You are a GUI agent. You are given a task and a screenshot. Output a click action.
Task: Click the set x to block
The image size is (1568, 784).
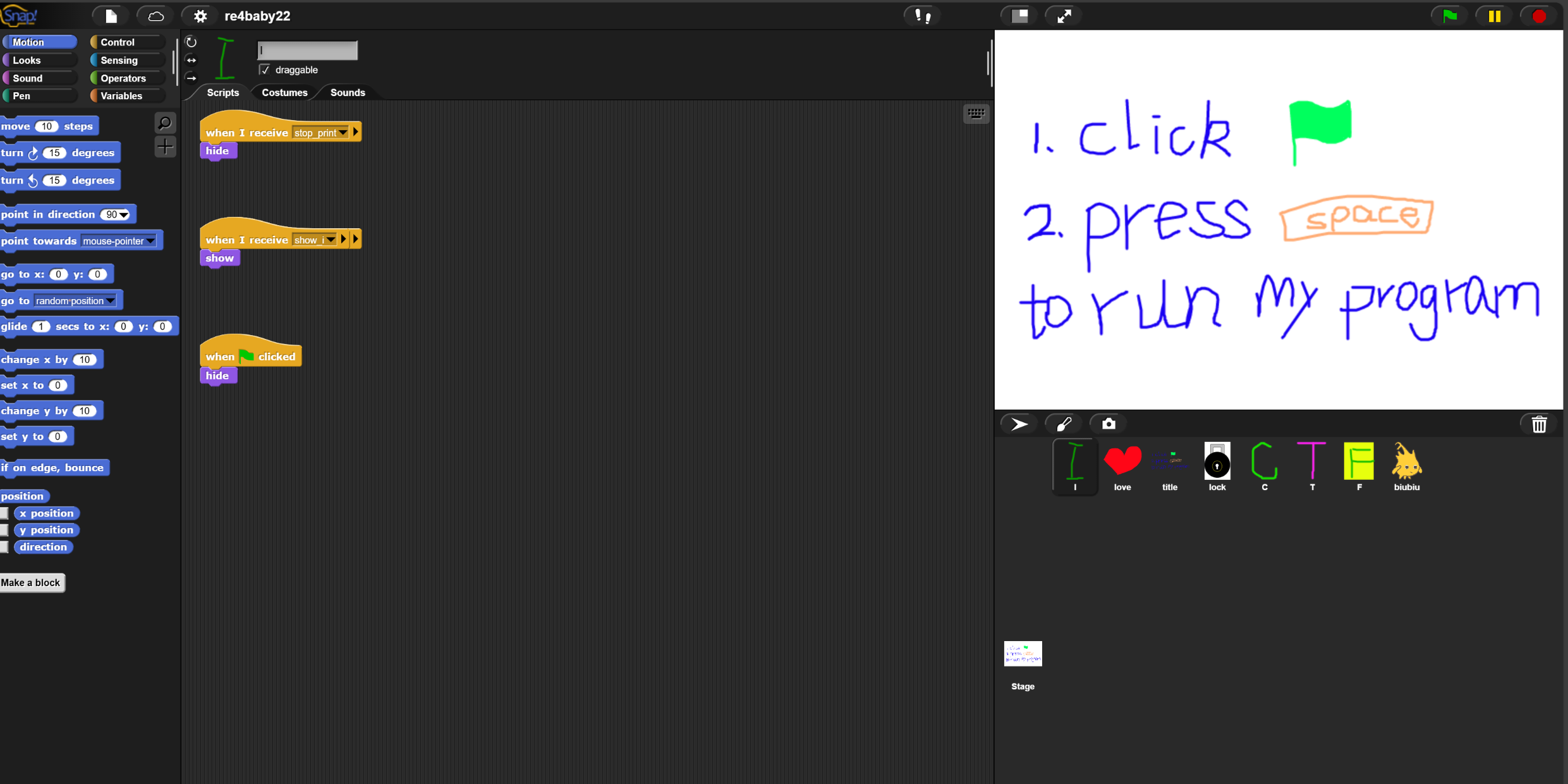[x=36, y=385]
